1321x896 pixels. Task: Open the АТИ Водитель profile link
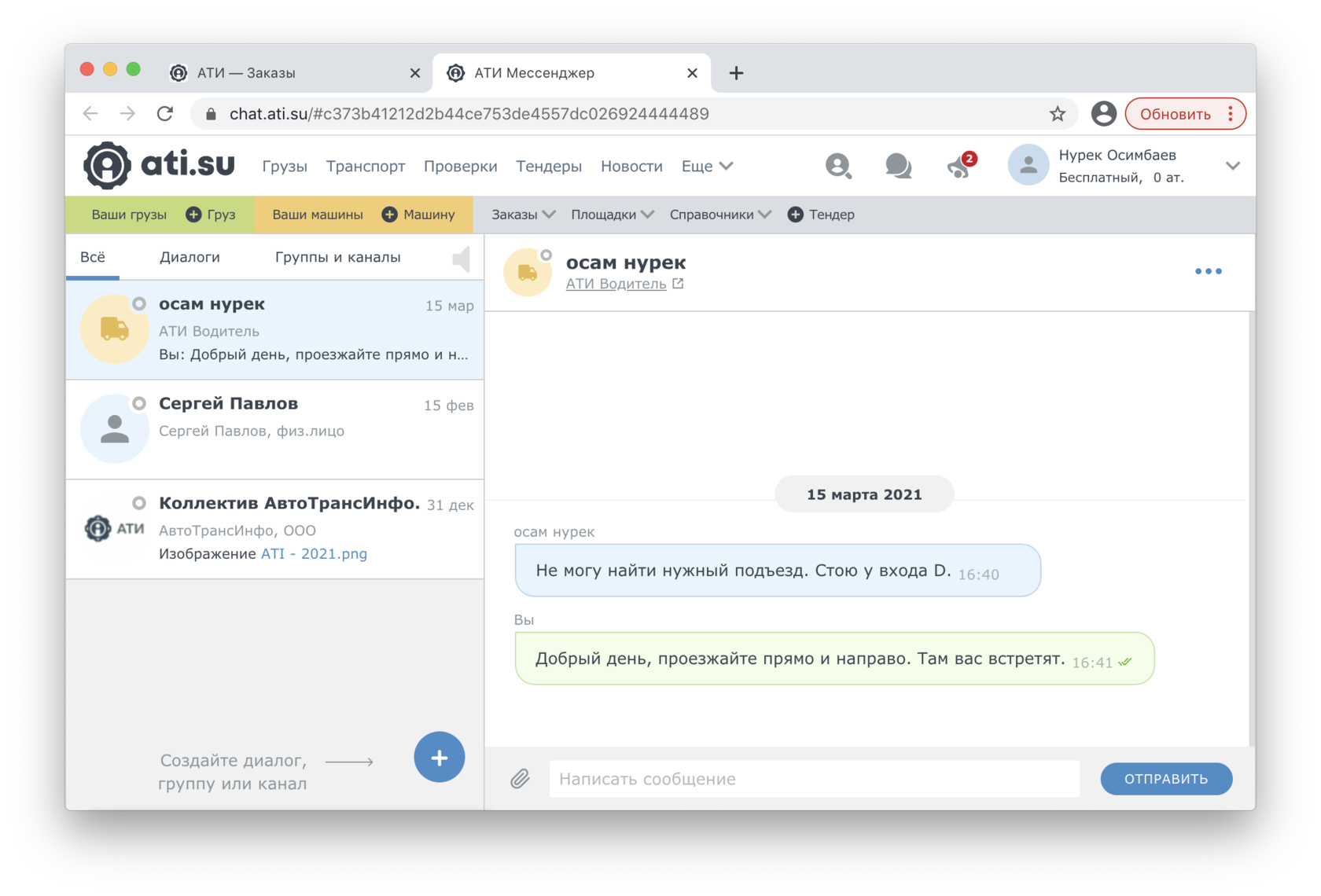coord(616,284)
